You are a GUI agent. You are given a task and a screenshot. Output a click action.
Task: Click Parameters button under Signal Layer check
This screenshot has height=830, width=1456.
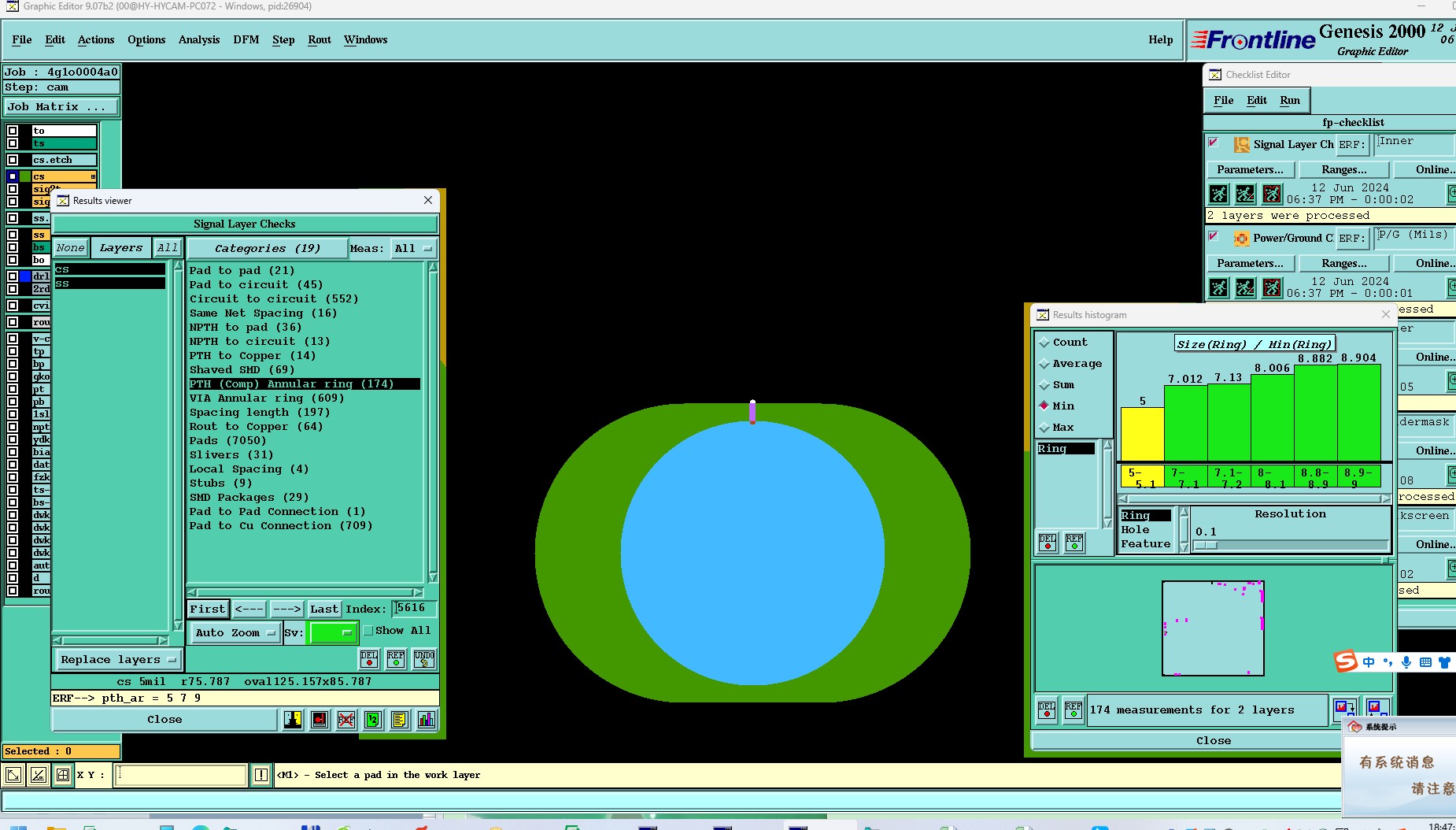coord(1250,170)
